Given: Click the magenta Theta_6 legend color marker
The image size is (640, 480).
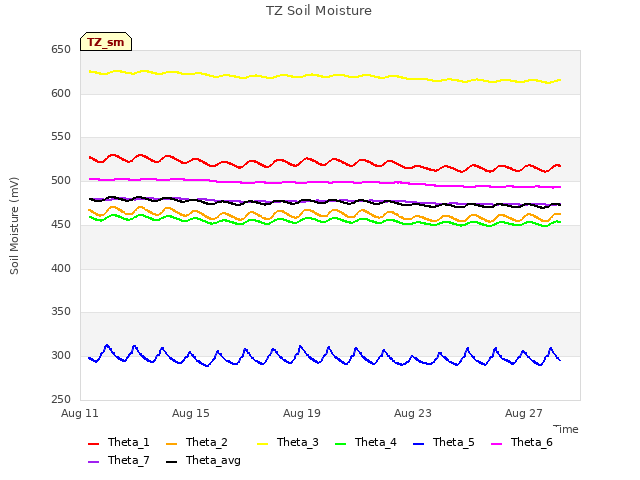Looking at the screenshot, I should (496, 444).
